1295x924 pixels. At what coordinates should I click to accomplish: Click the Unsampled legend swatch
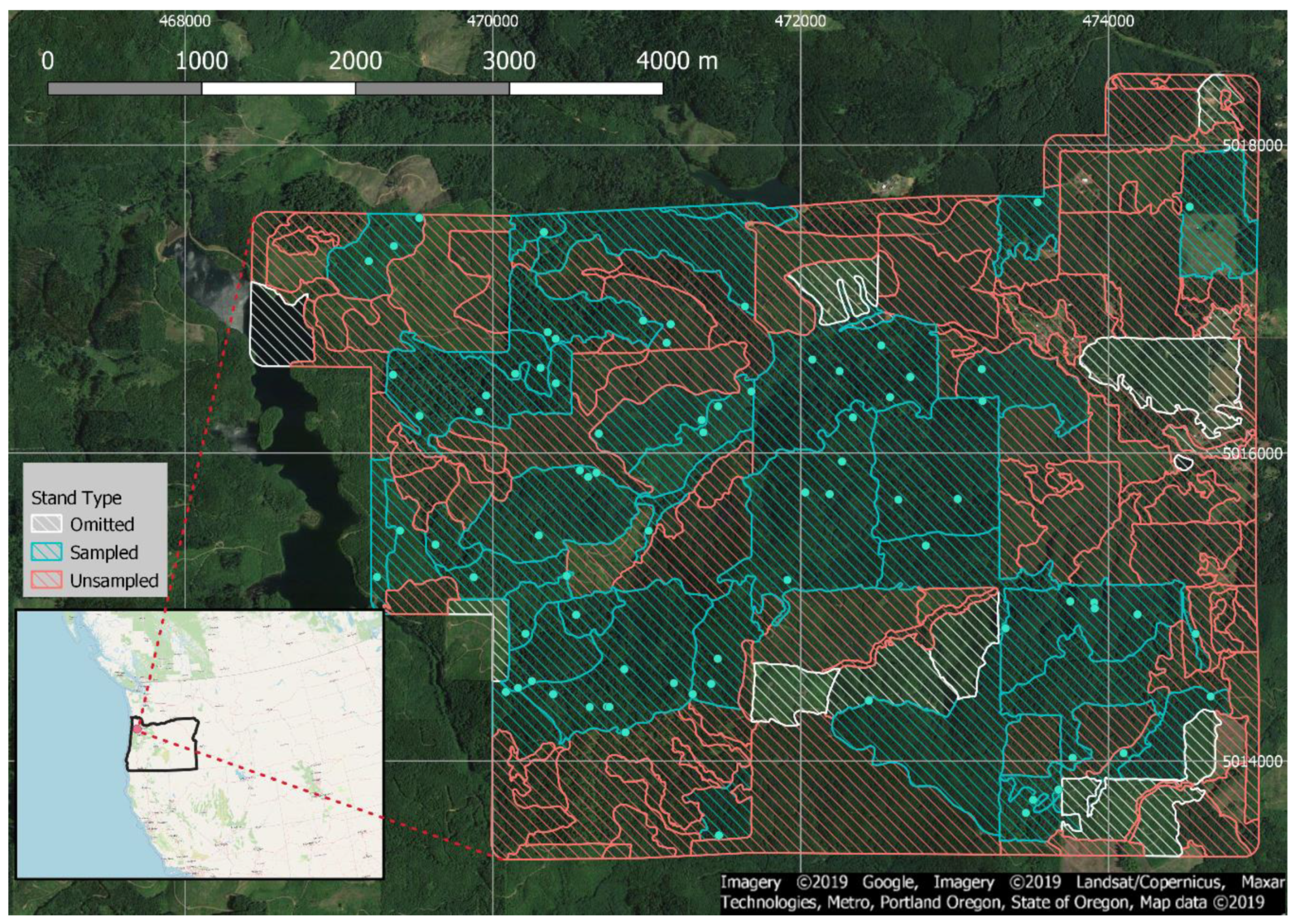(x=46, y=580)
